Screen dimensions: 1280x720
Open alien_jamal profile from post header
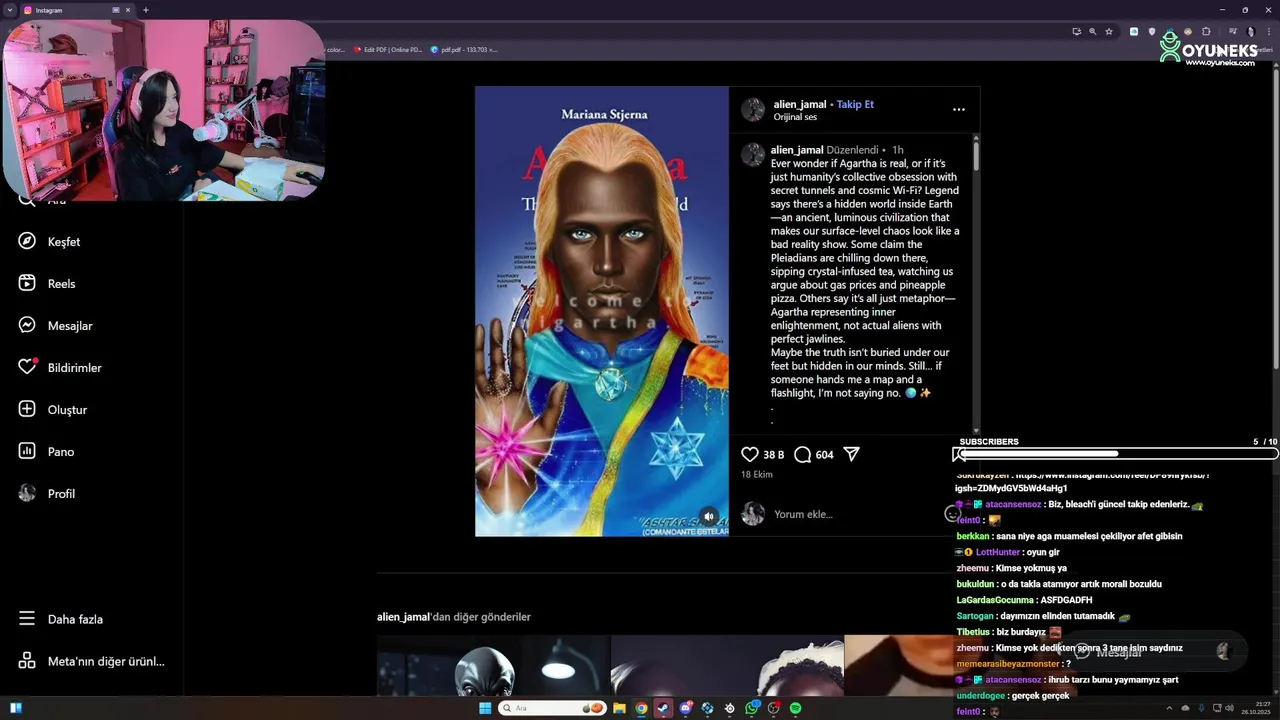(x=800, y=104)
